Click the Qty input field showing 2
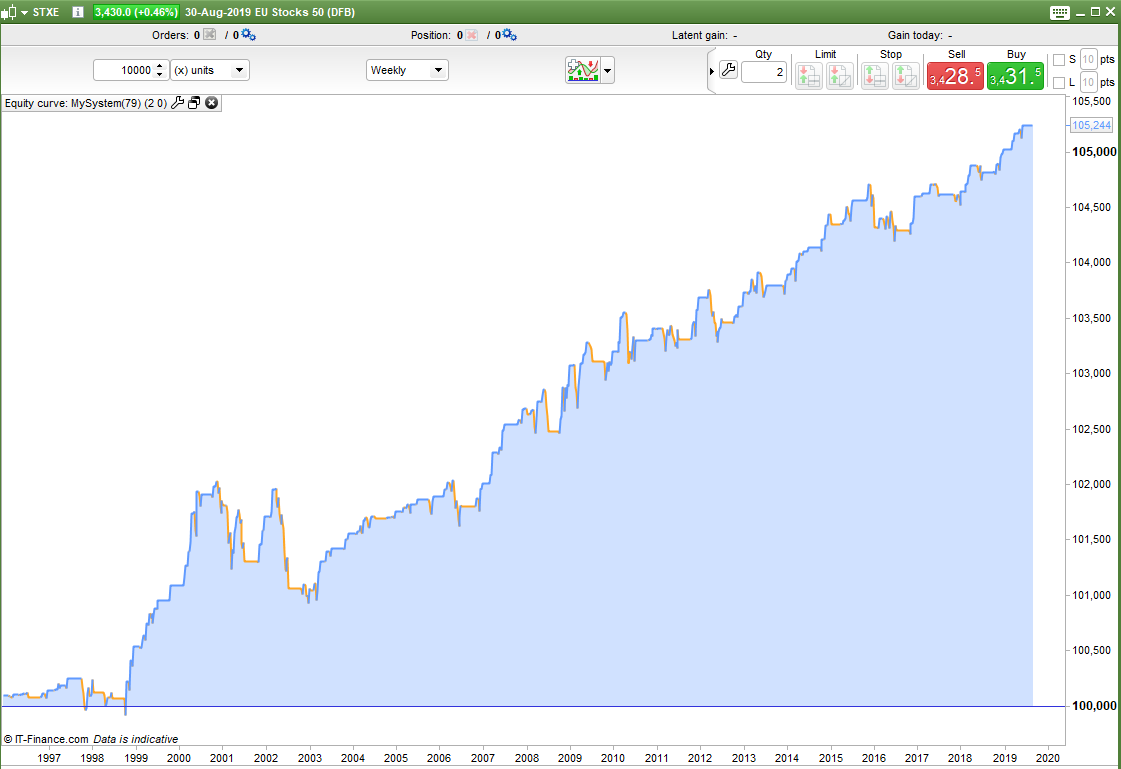This screenshot has width=1121, height=769. [x=764, y=71]
